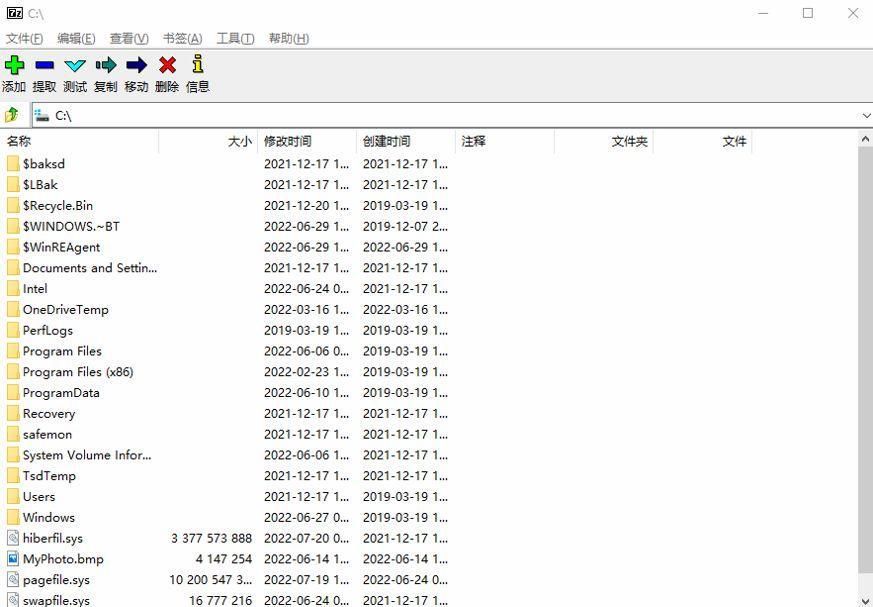
Task: Select the $Recycle.Bin folder icon
Action: (x=13, y=205)
